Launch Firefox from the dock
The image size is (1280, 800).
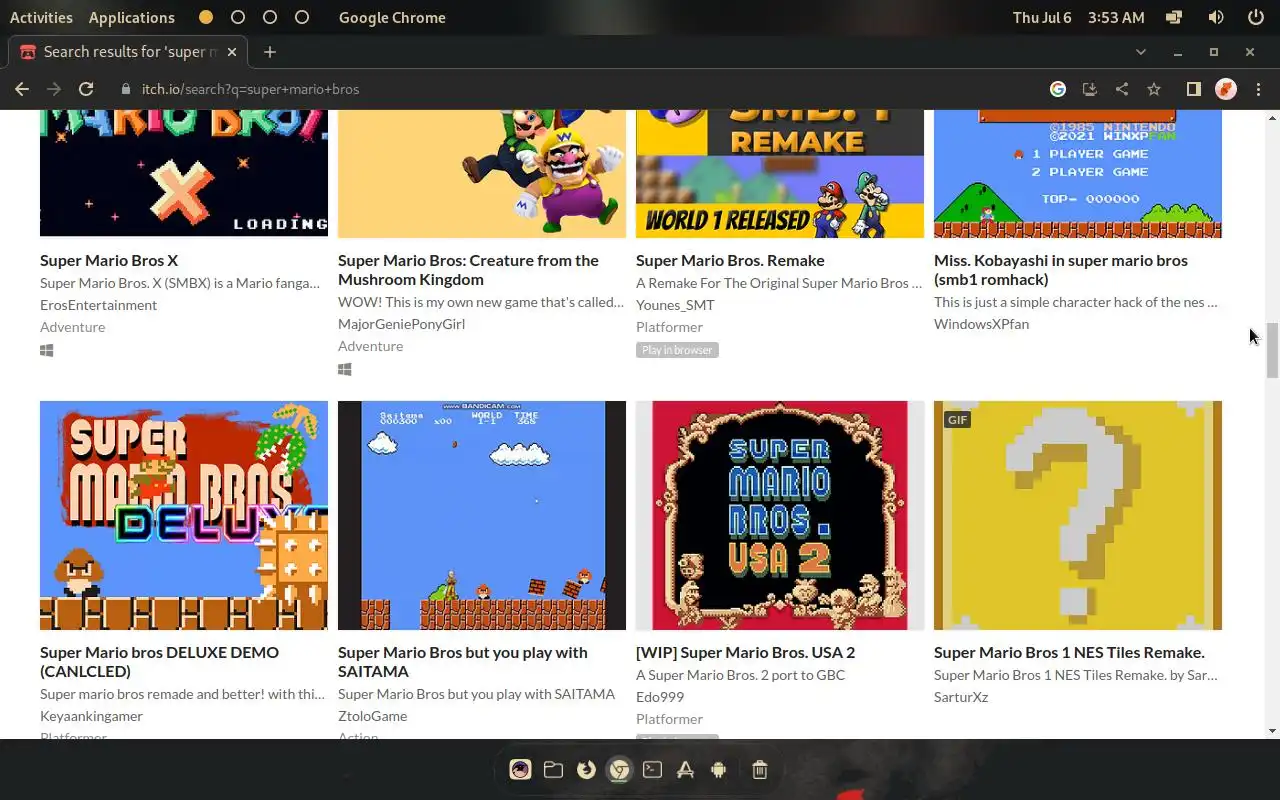click(x=586, y=769)
